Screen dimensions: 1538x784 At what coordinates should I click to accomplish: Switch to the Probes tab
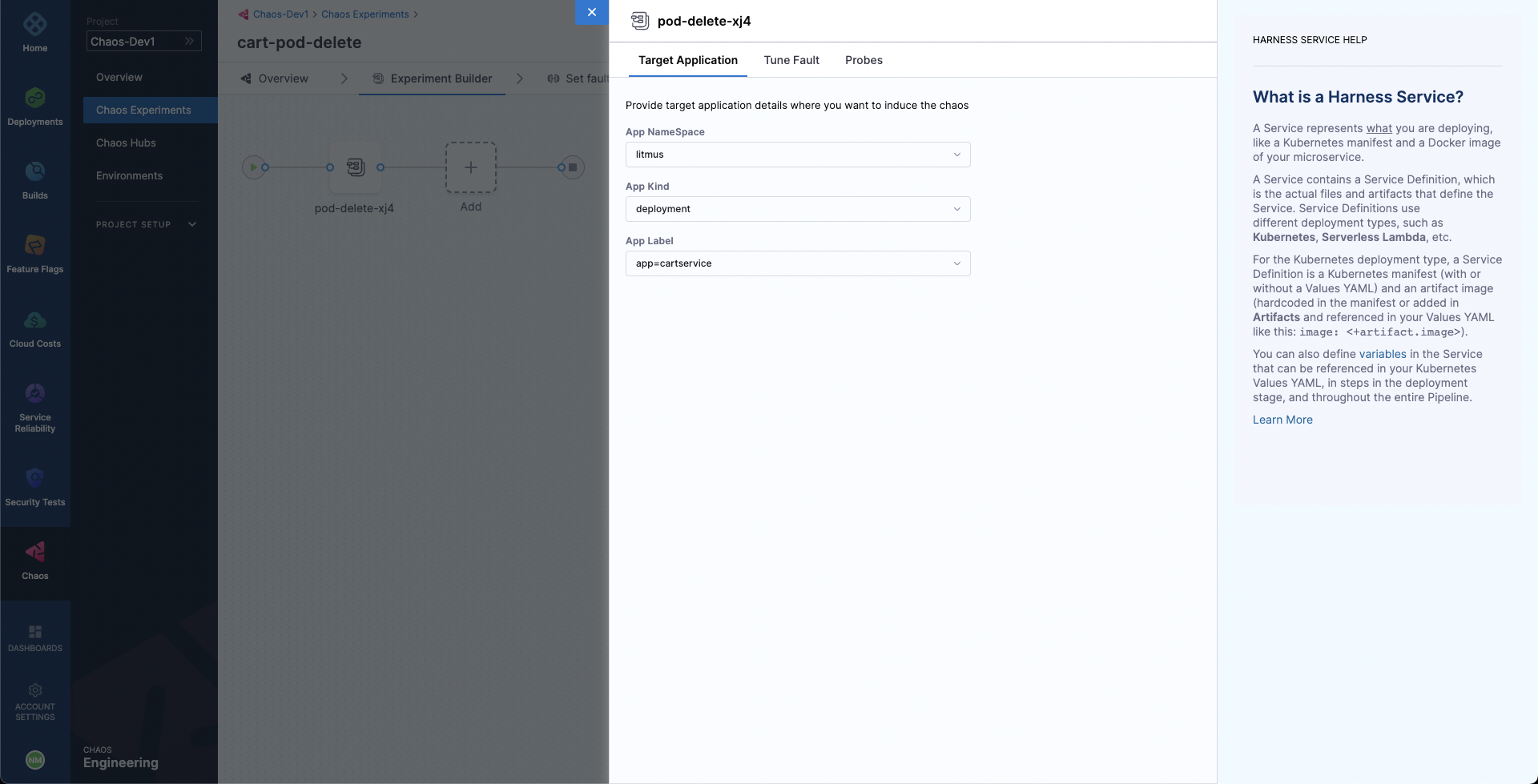864,60
